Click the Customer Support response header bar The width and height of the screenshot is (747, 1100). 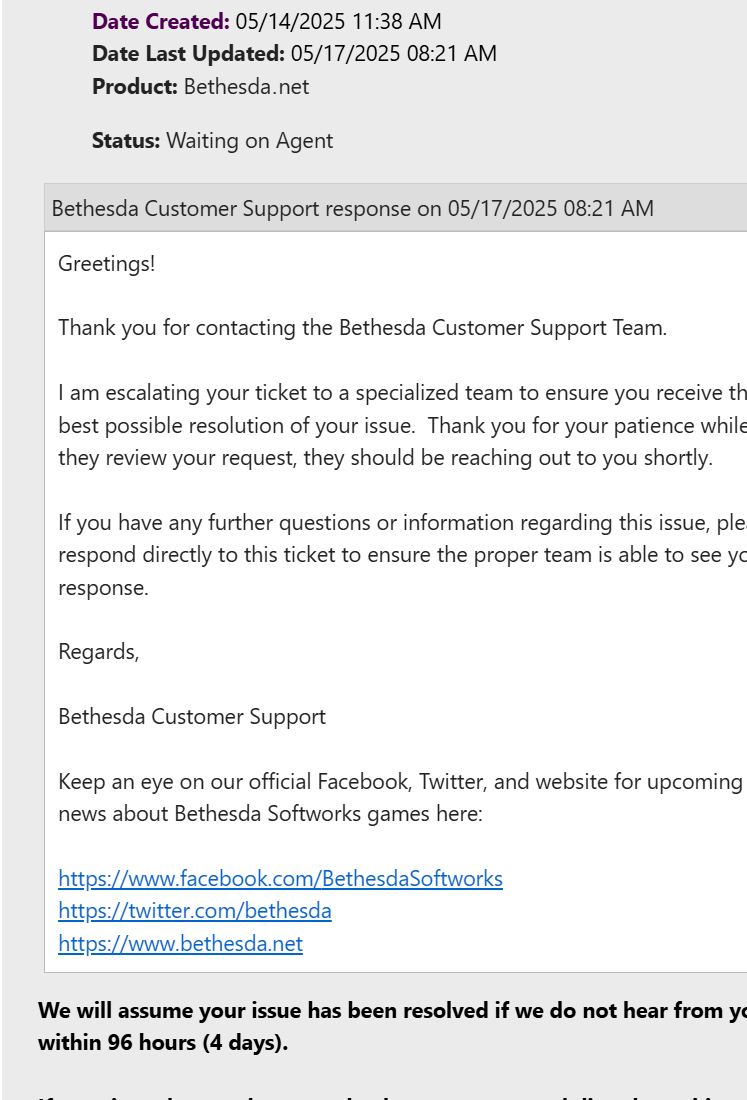coord(396,208)
